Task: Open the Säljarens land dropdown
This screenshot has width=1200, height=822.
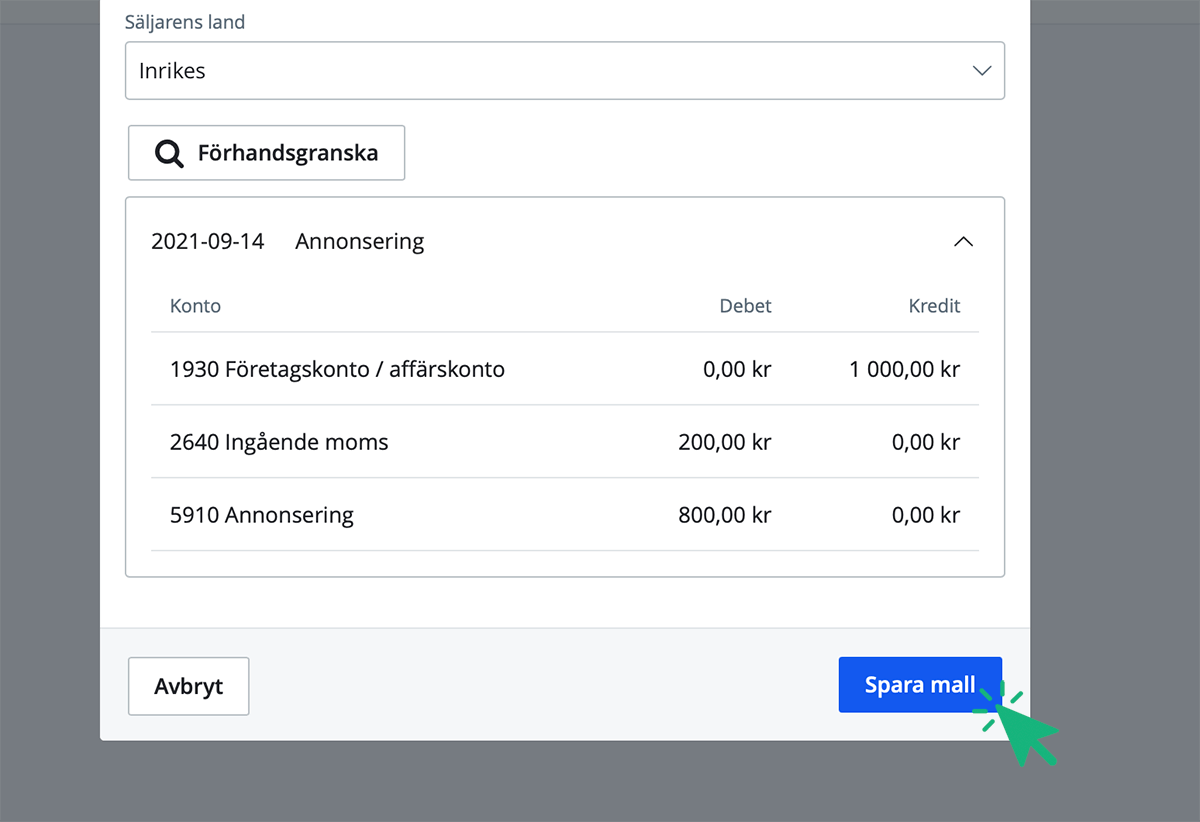Action: click(x=565, y=70)
